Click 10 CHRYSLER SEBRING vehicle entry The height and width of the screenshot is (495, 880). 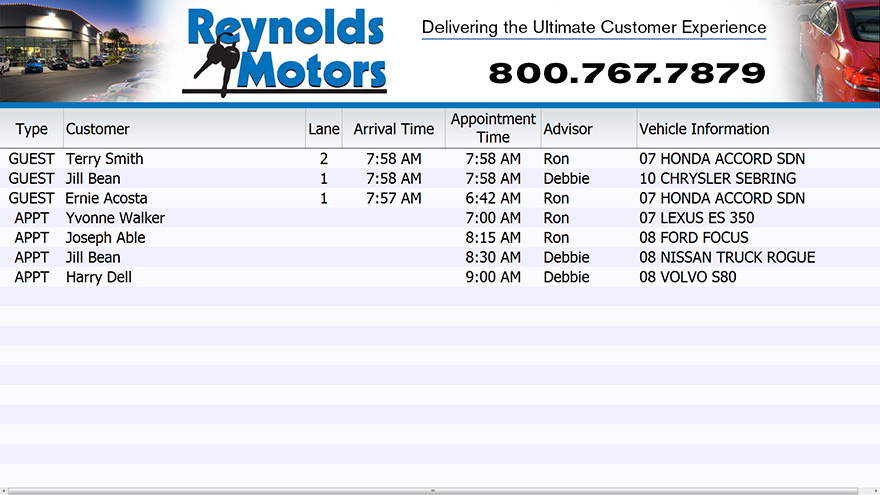[718, 178]
